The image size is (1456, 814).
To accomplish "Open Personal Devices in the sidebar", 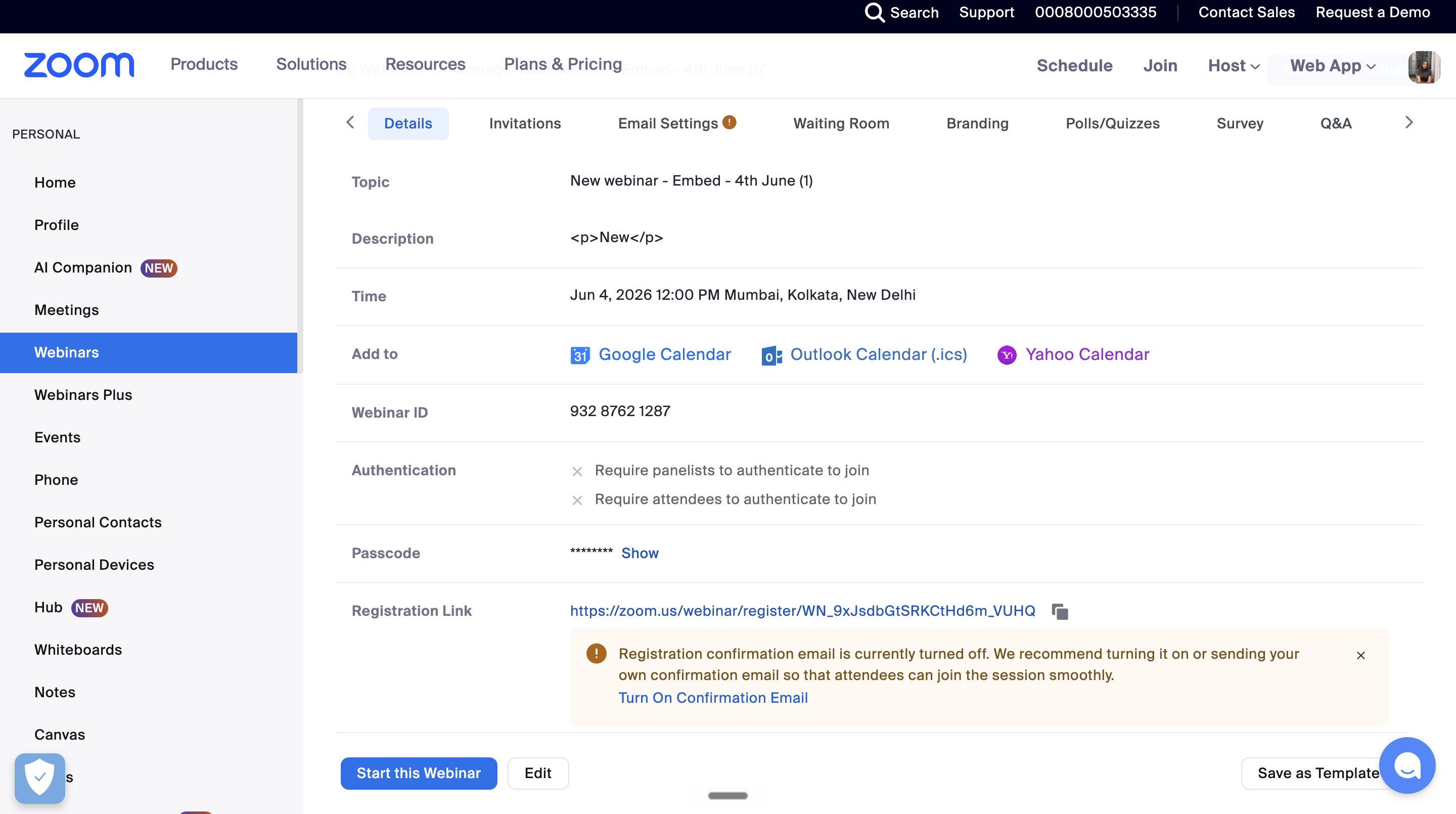I will click(95, 565).
